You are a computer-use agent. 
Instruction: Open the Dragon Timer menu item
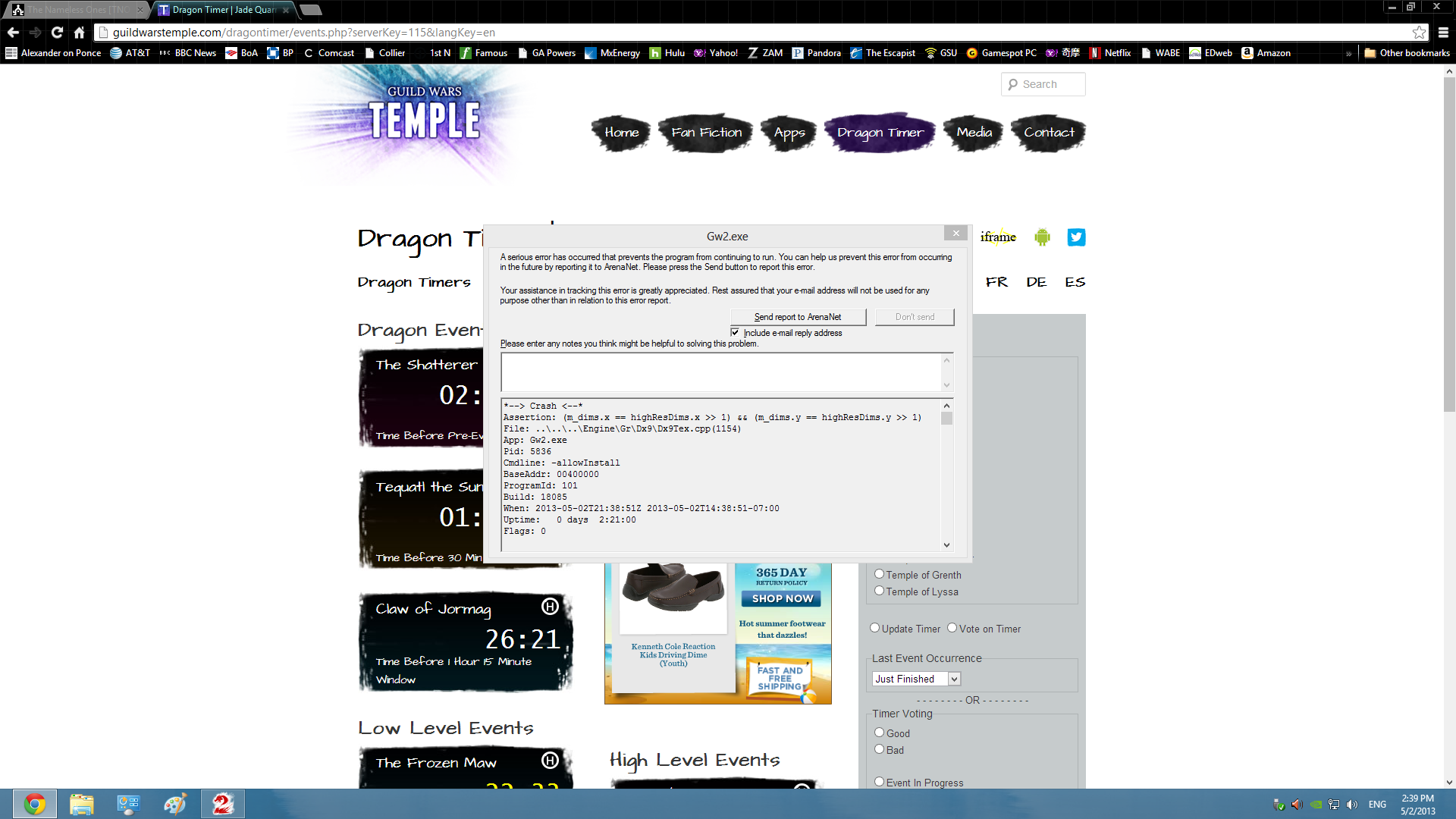click(x=880, y=133)
